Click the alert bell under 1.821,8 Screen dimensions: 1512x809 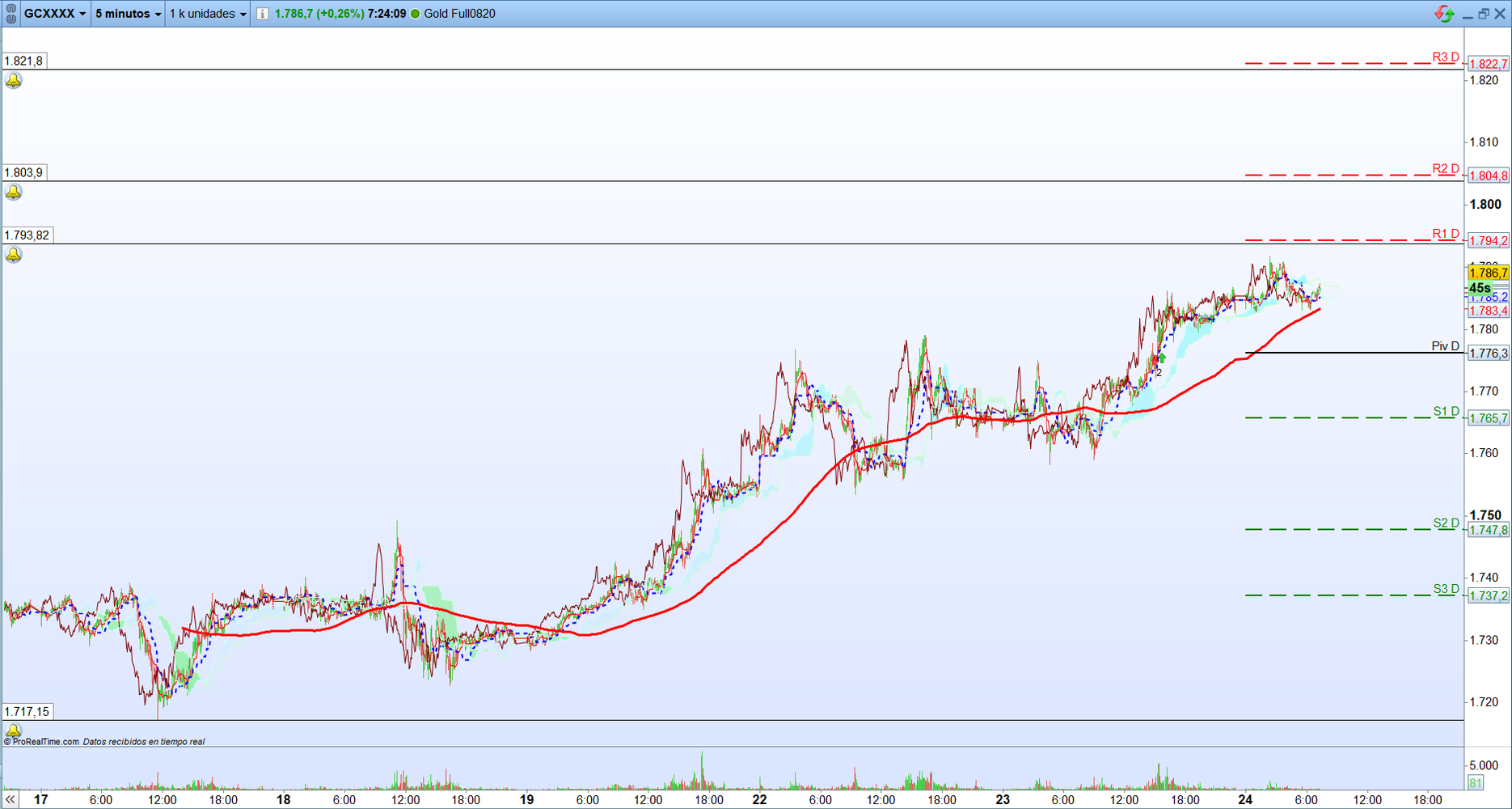(14, 81)
